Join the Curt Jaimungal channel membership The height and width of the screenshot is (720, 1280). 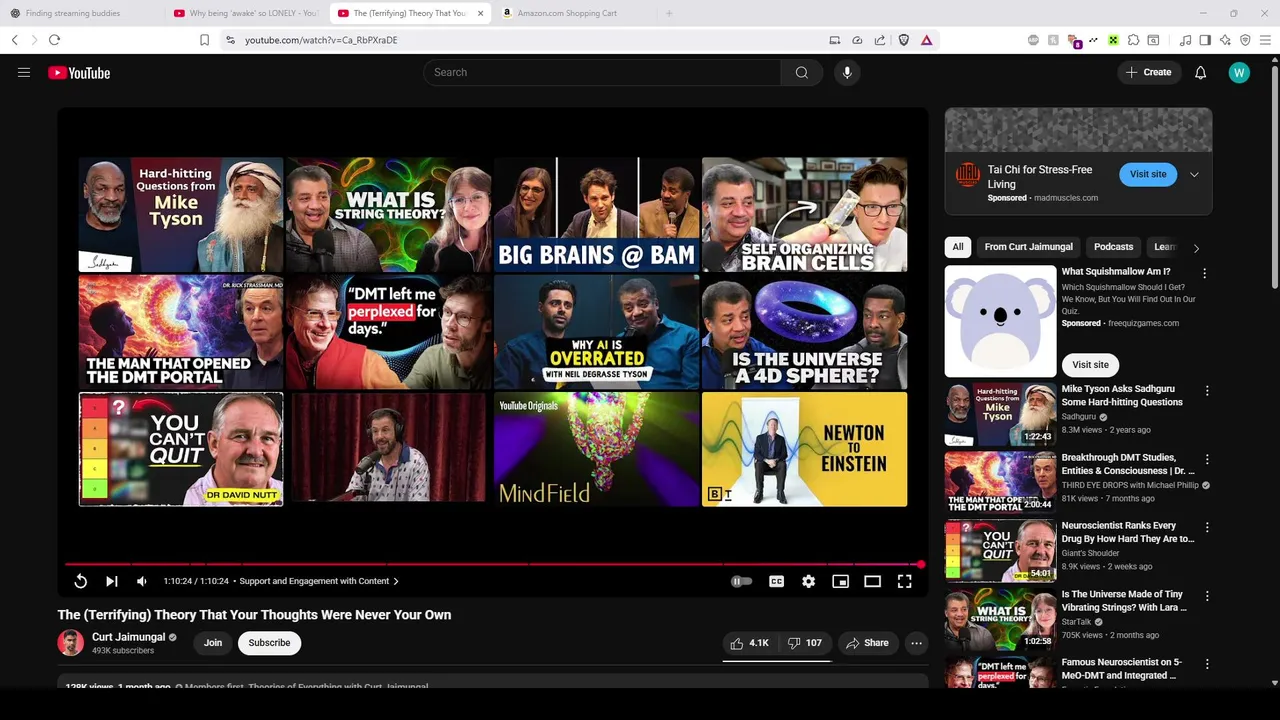click(x=213, y=643)
